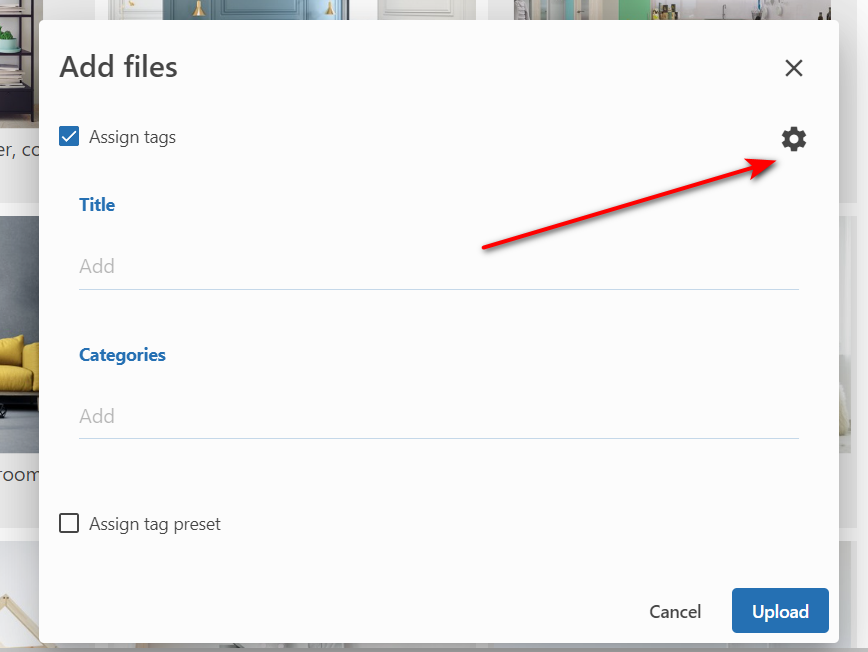The width and height of the screenshot is (868, 652).
Task: Uncheck the Assign tags checkbox
Action: [69, 137]
